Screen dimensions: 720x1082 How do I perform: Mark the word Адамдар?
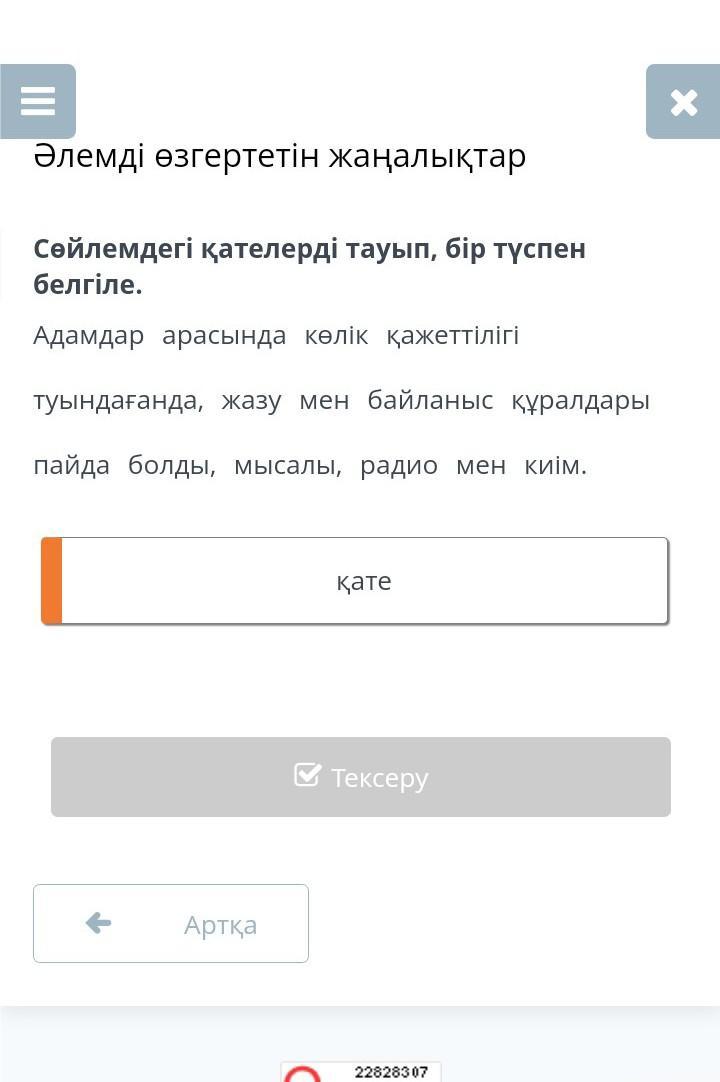click(89, 335)
